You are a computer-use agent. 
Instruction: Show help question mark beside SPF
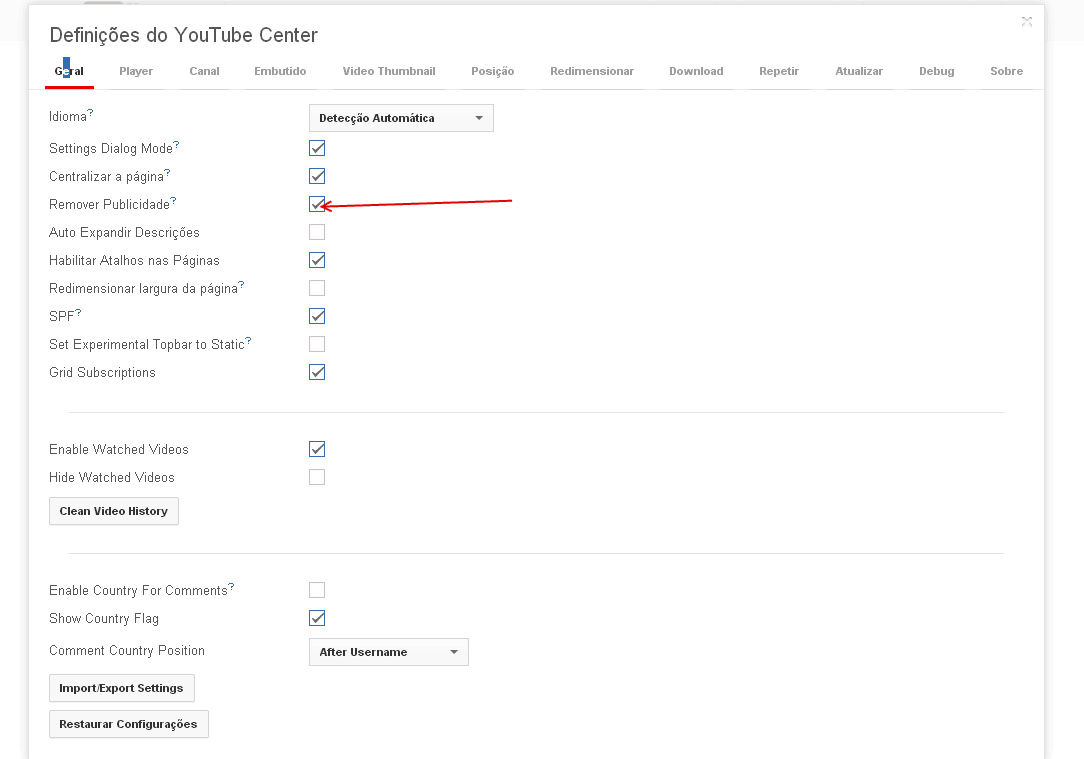click(78, 312)
